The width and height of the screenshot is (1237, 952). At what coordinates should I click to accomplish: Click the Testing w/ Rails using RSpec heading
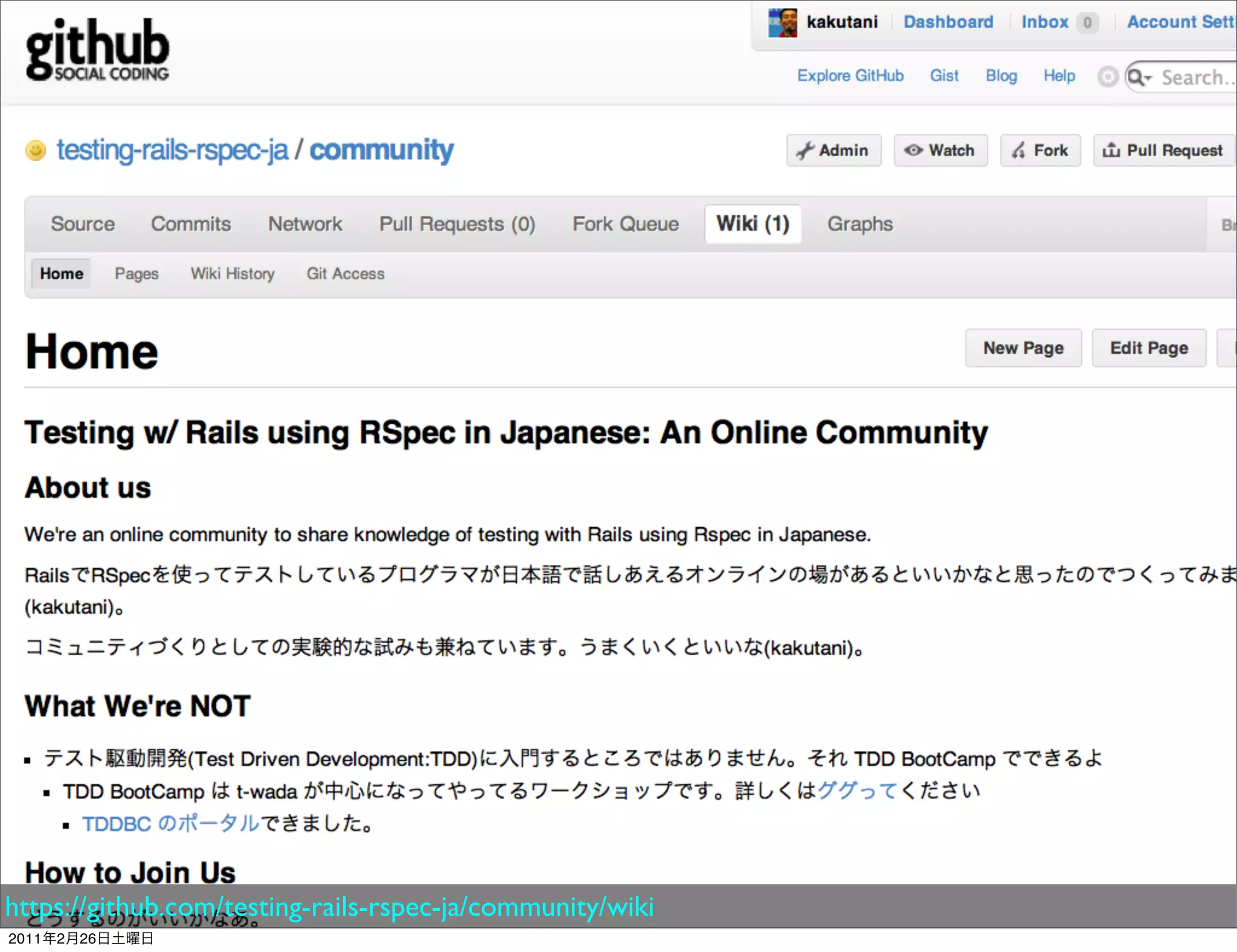tap(506, 433)
